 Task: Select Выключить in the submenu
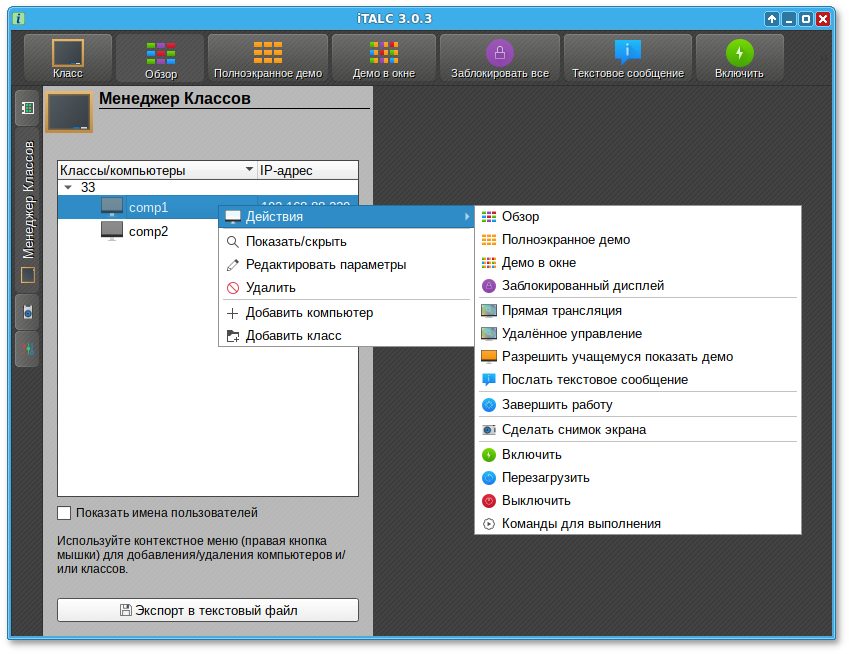638,501
